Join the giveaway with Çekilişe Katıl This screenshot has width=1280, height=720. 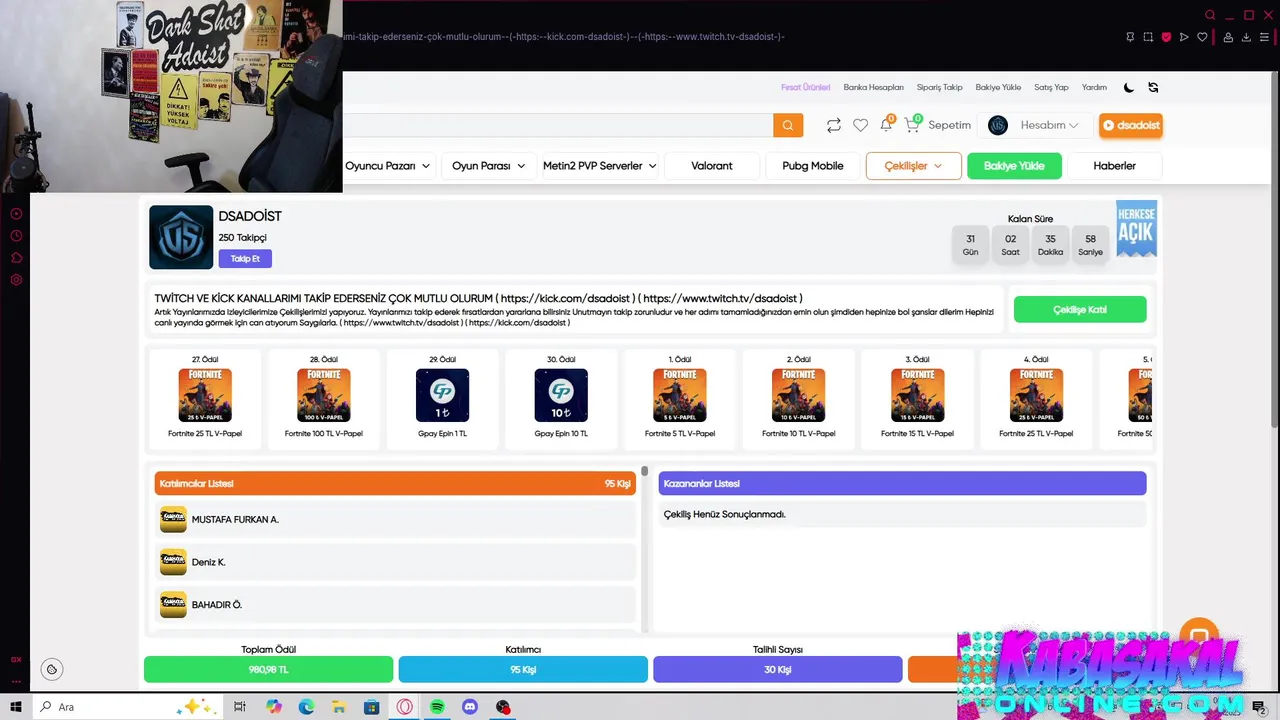(x=1080, y=310)
